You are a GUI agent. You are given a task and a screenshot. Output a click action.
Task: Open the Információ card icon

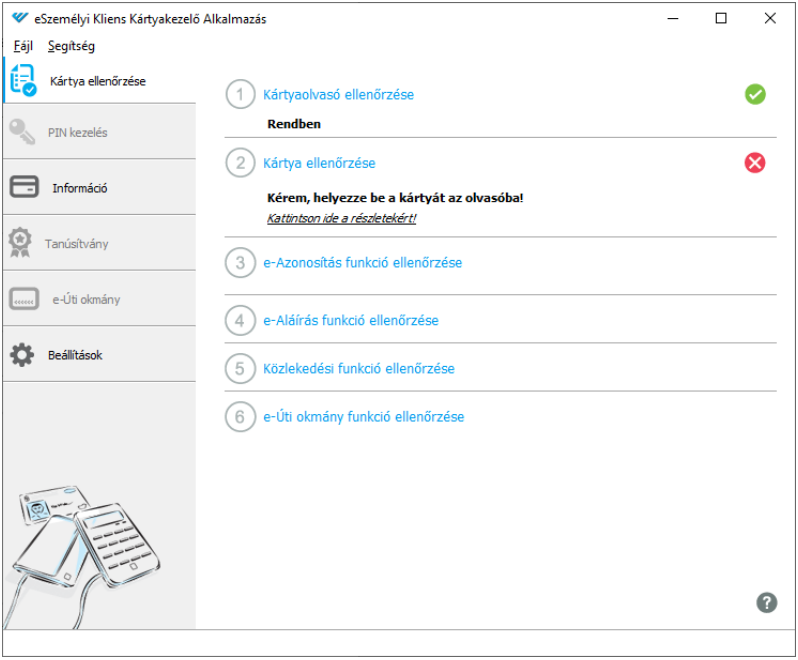(24, 187)
